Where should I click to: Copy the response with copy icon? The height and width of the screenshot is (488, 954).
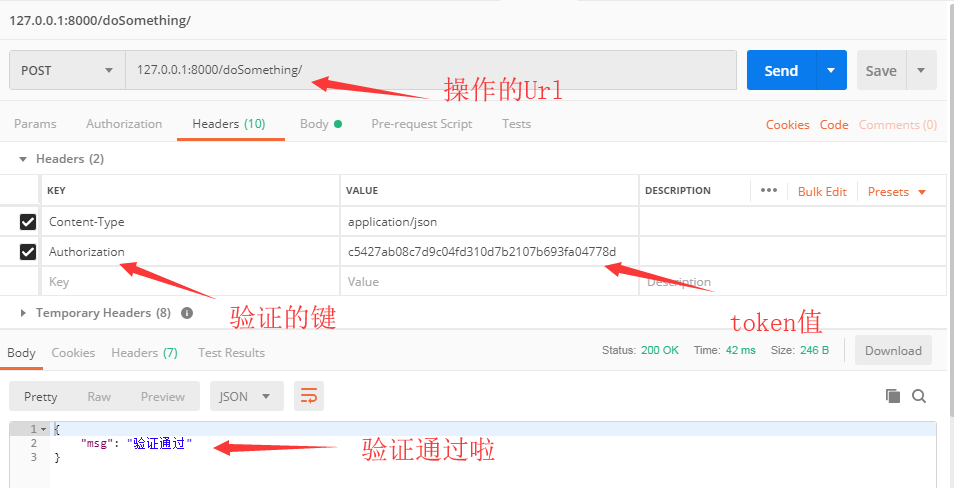click(893, 397)
